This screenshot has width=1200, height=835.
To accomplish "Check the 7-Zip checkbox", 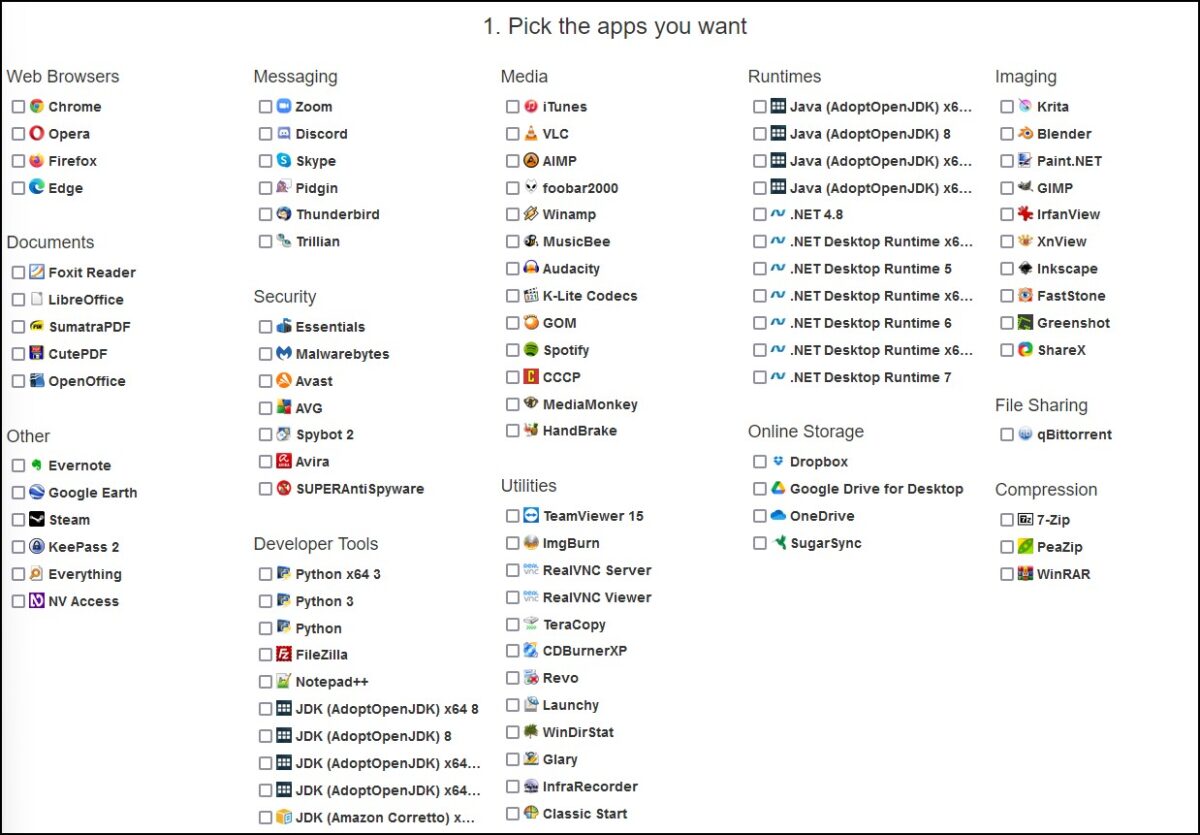I will (1007, 520).
